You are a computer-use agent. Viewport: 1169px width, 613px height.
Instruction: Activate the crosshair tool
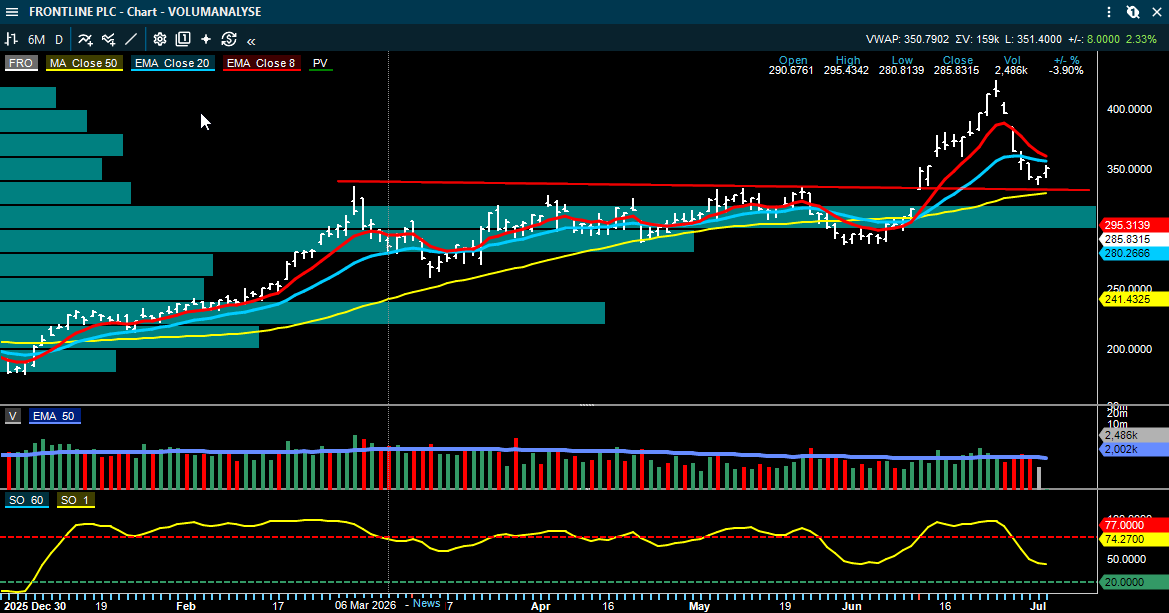coord(206,40)
